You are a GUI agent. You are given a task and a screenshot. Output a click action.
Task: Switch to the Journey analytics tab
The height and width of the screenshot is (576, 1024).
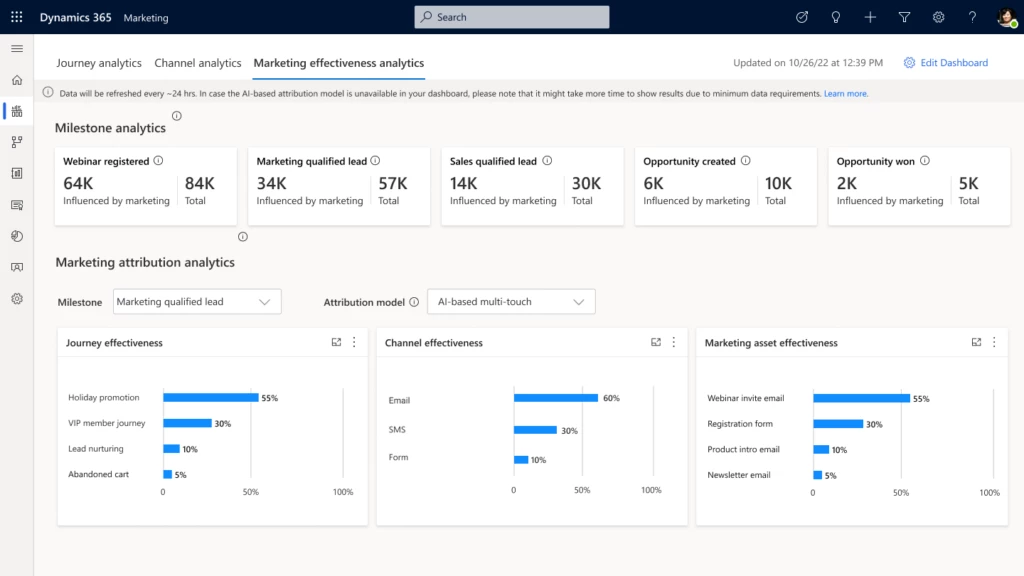(x=98, y=62)
